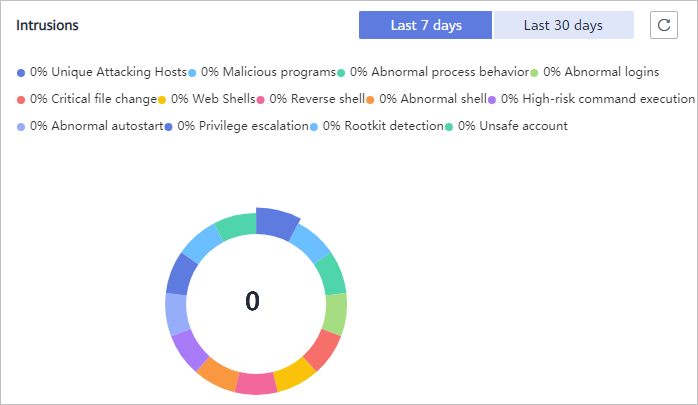Toggle Abnormal process behavior legend item
Screen dimensions: 698x405
(433, 72)
